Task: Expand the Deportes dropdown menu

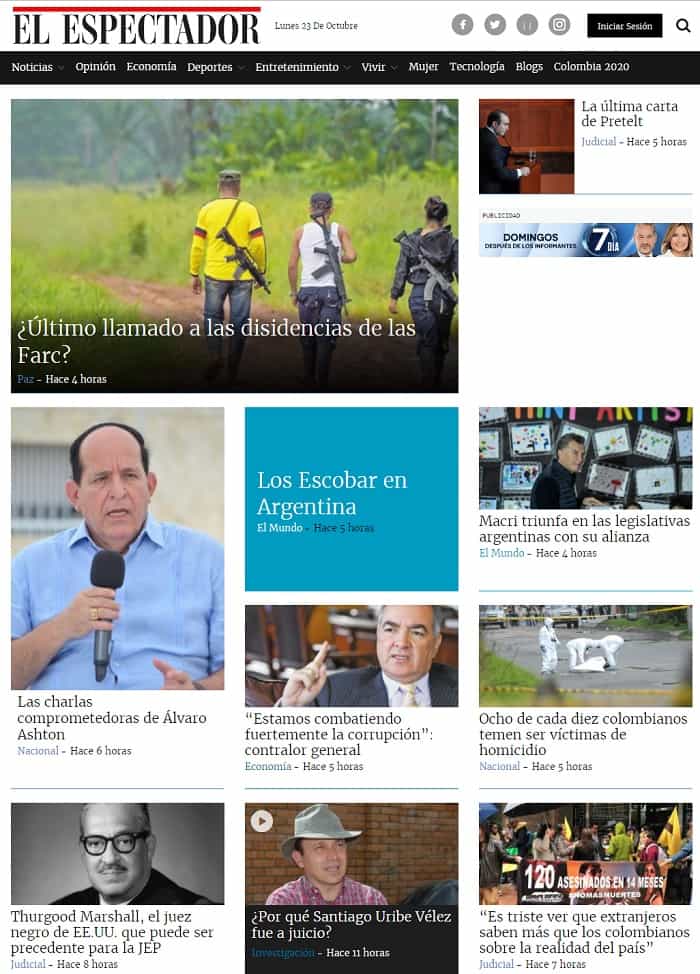Action: pyautogui.click(x=241, y=68)
